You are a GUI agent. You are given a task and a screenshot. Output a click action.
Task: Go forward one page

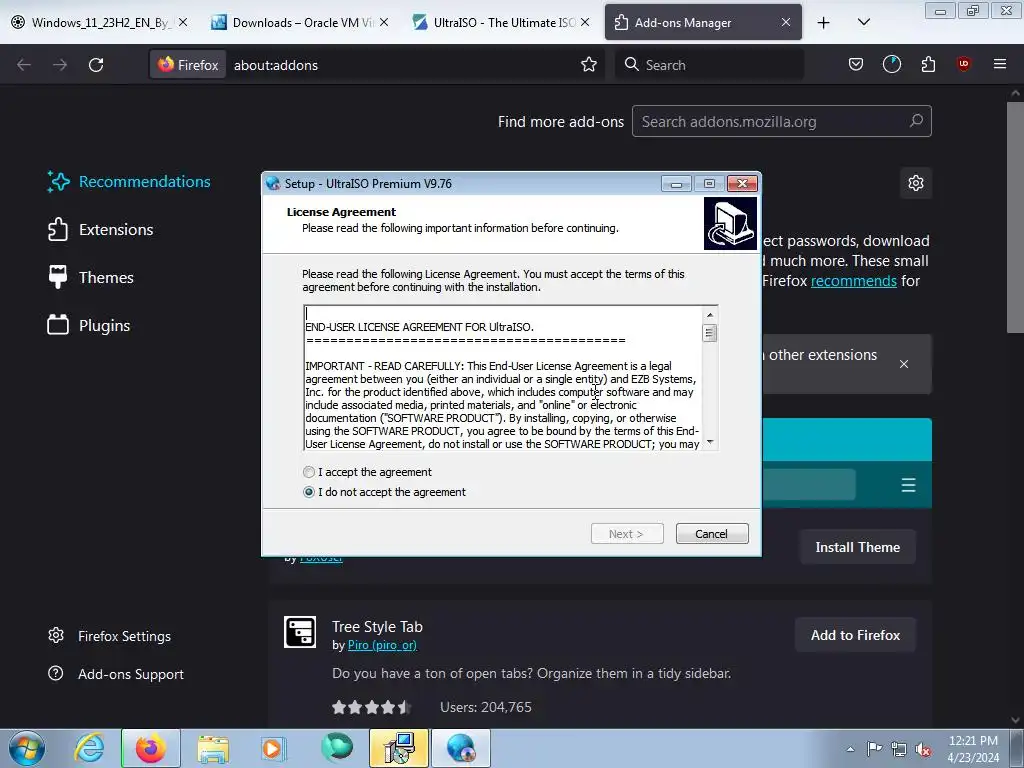60,65
